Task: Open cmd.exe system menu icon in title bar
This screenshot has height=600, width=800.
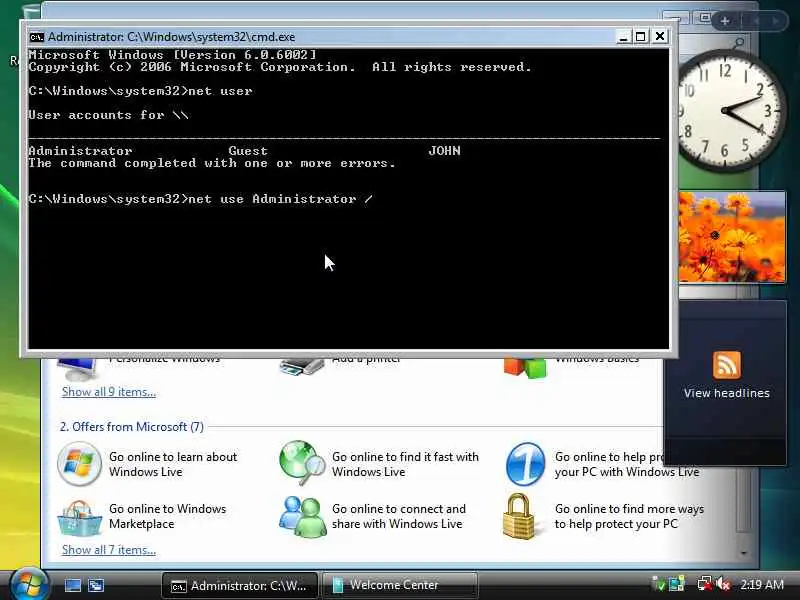Action: 37,37
